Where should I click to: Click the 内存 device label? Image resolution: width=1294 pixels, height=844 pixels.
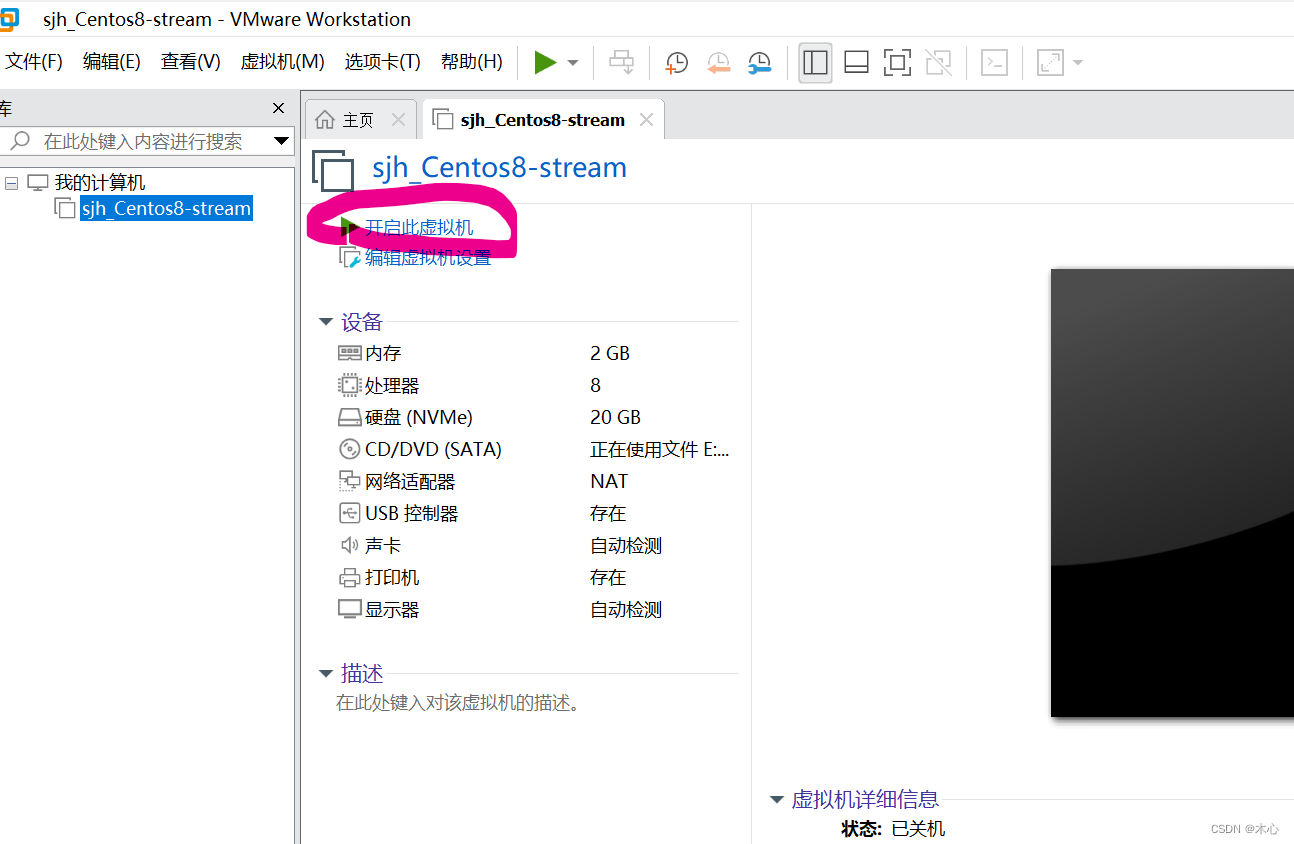[383, 353]
